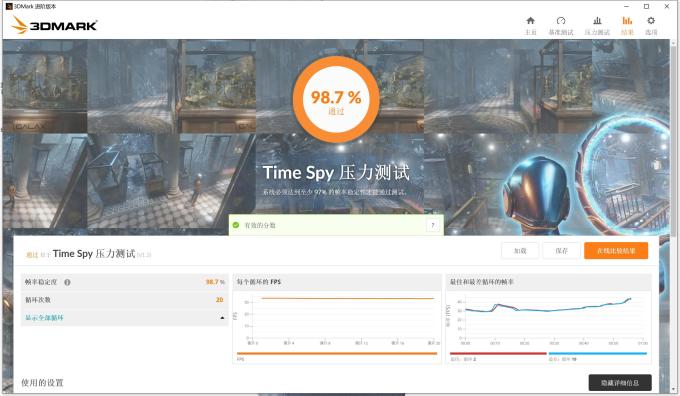Click the 有效的分数 valid score text
Screen dimensions: 680x396
[260, 225]
